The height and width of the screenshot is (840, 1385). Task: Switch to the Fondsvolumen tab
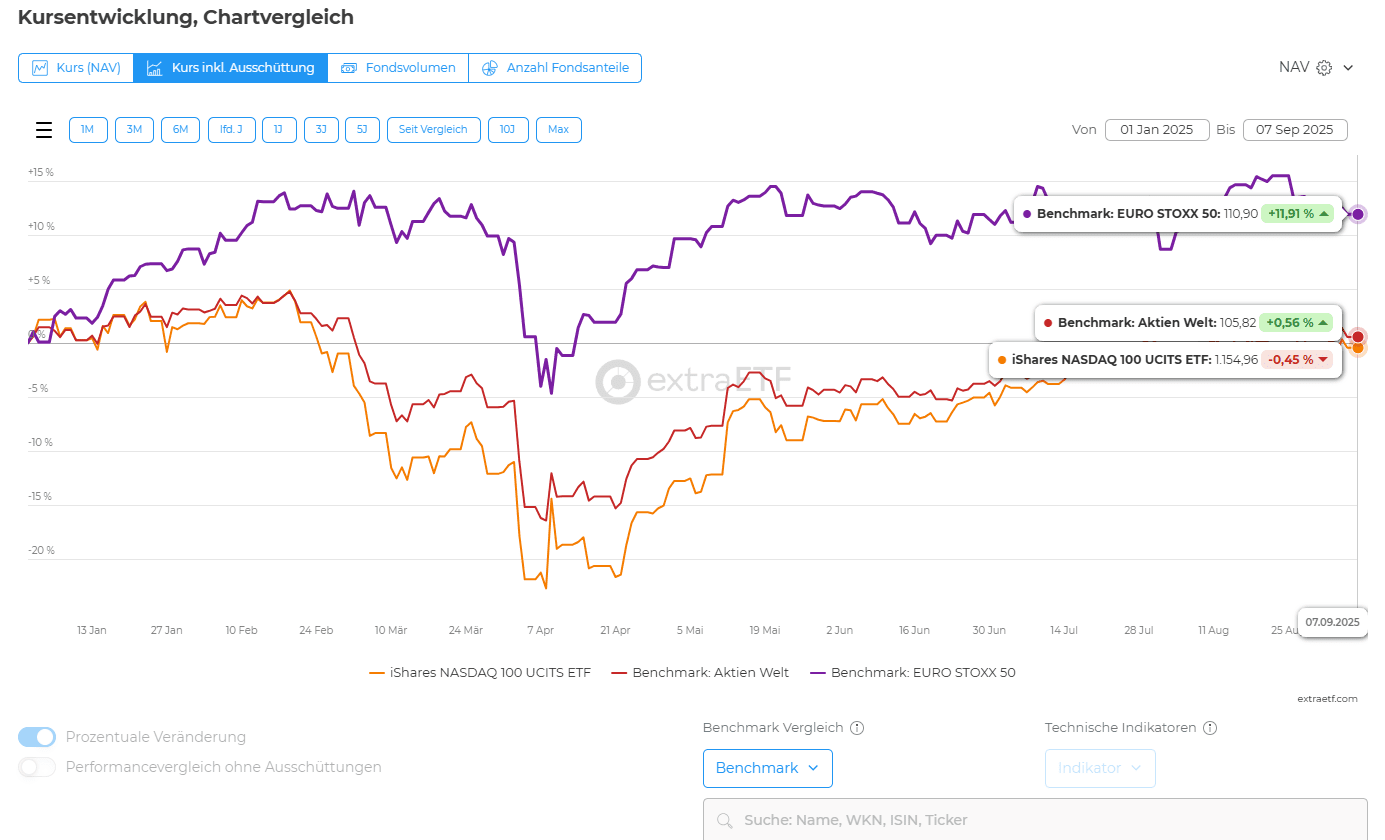point(398,68)
